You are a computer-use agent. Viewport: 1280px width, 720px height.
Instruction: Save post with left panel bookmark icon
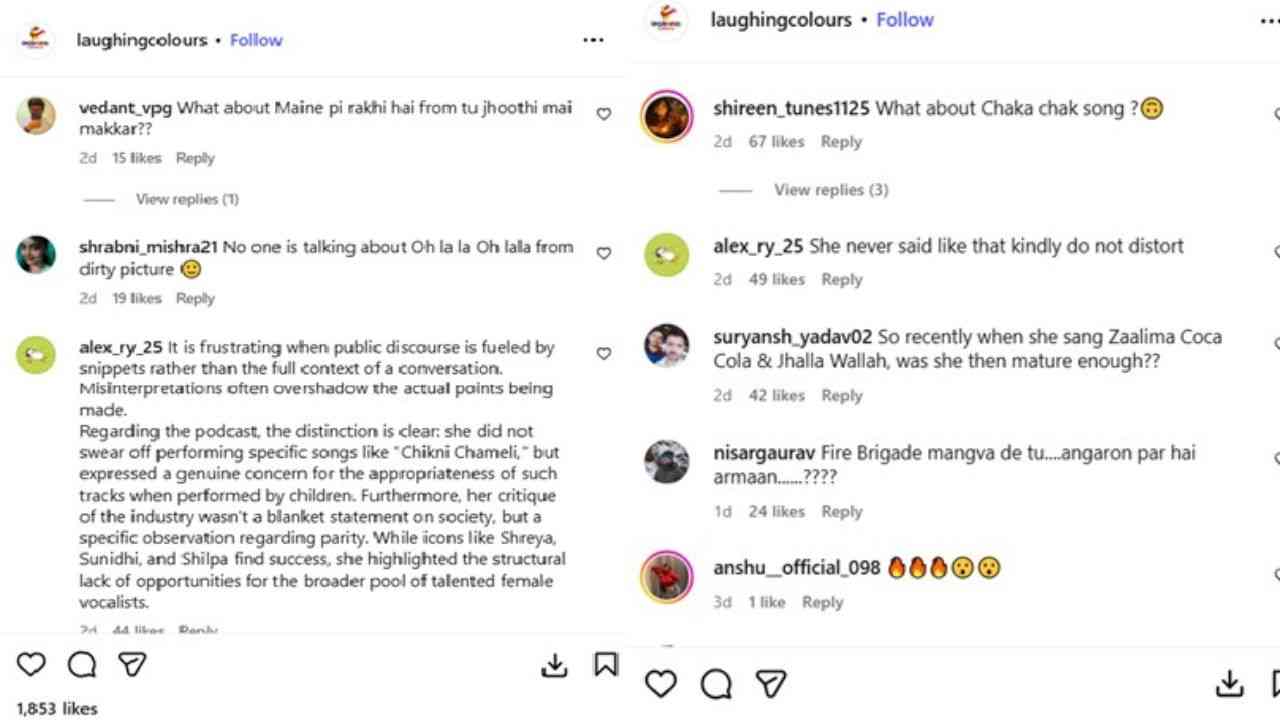[605, 665]
